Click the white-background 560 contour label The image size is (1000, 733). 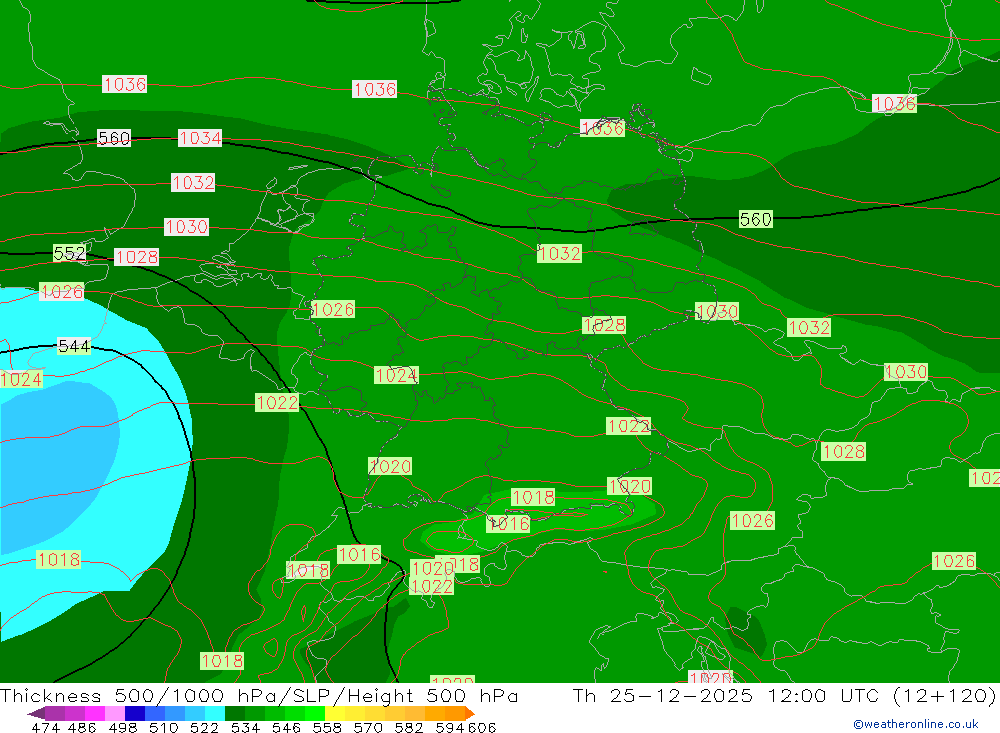click(x=114, y=138)
